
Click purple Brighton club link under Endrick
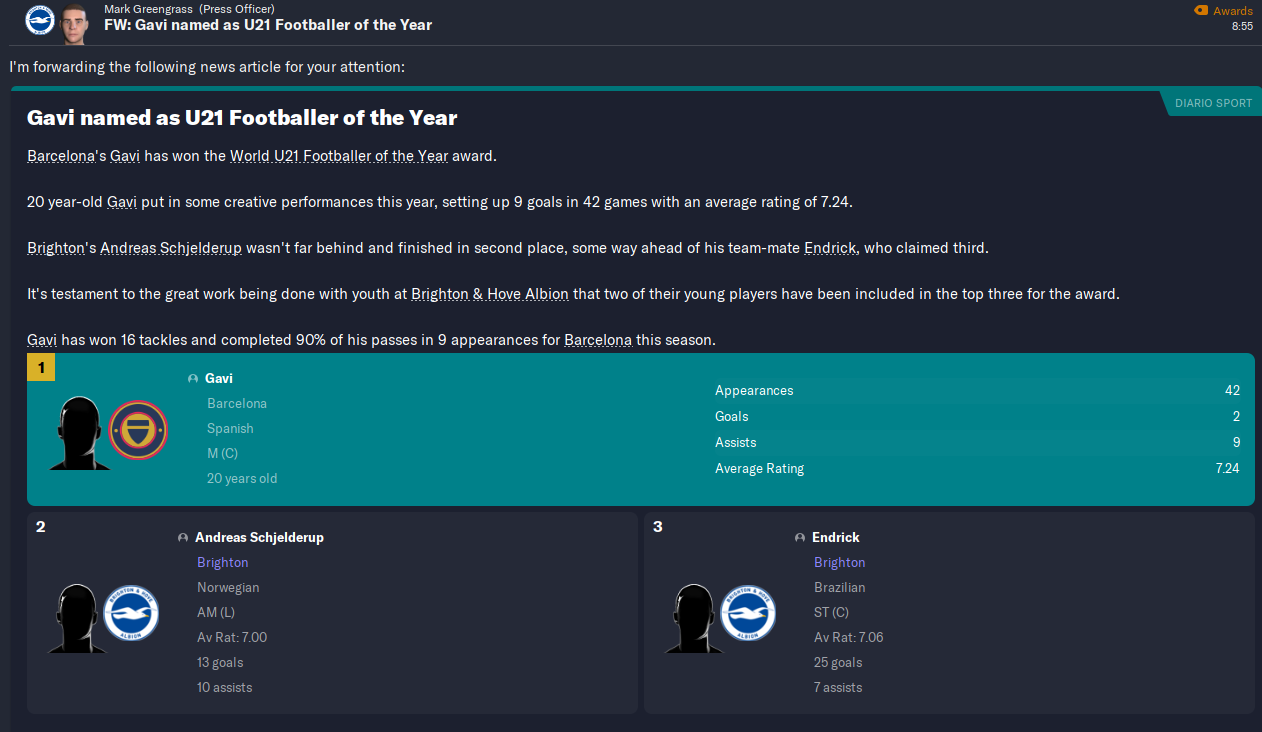click(x=840, y=563)
